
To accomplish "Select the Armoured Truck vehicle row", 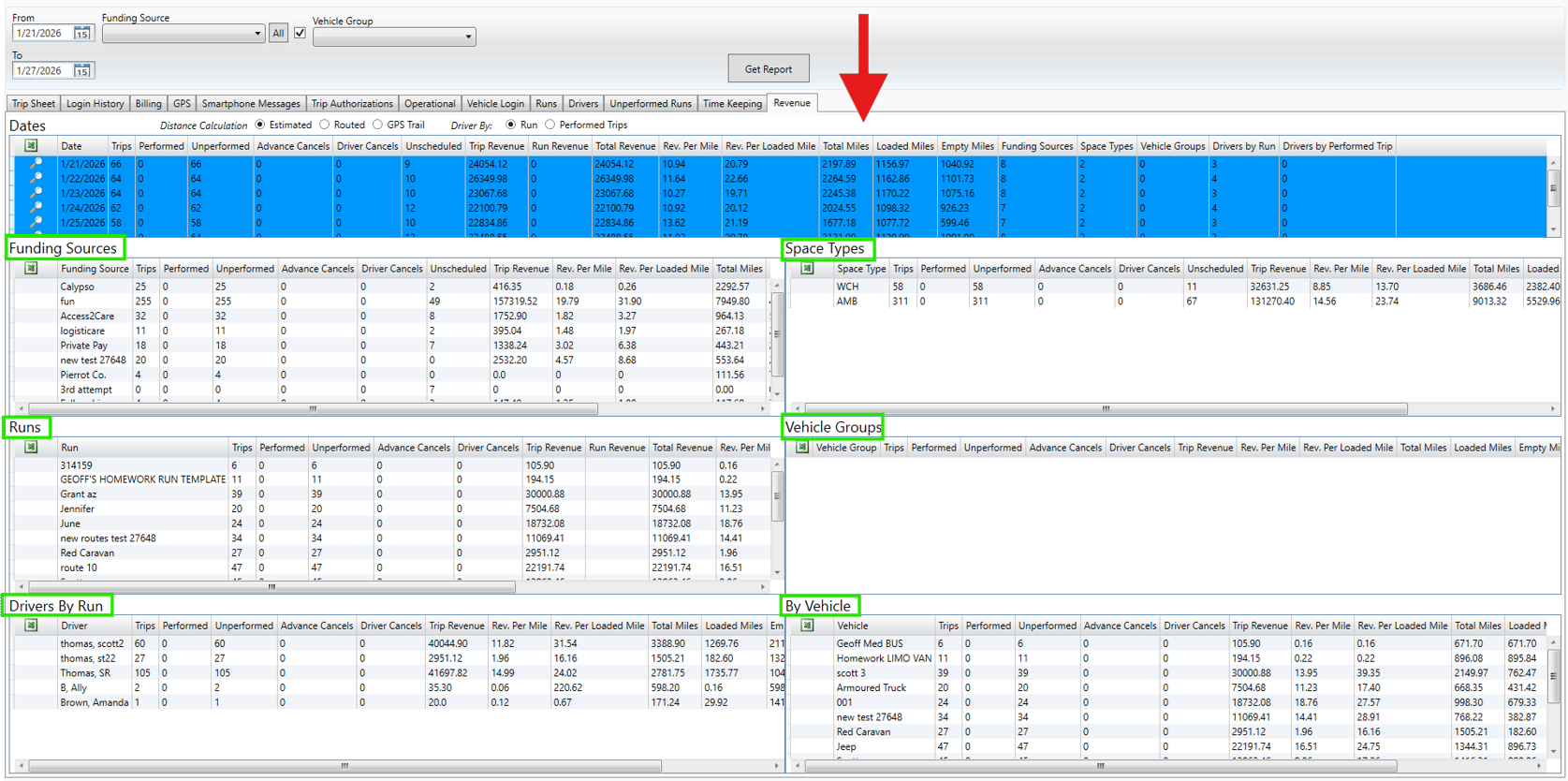I will click(x=1170, y=687).
